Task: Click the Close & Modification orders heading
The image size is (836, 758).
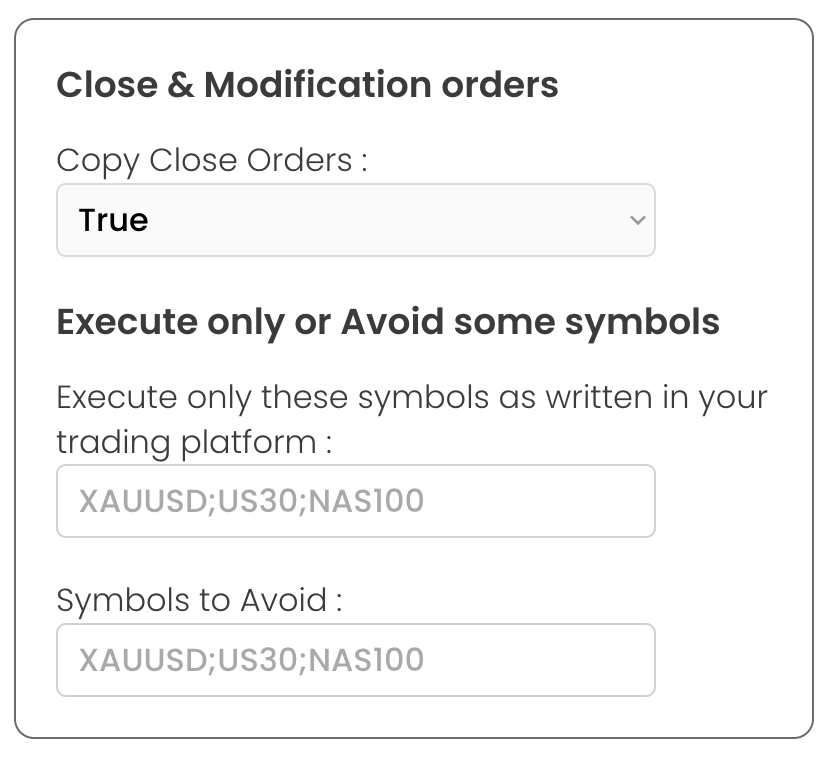Action: click(x=307, y=85)
